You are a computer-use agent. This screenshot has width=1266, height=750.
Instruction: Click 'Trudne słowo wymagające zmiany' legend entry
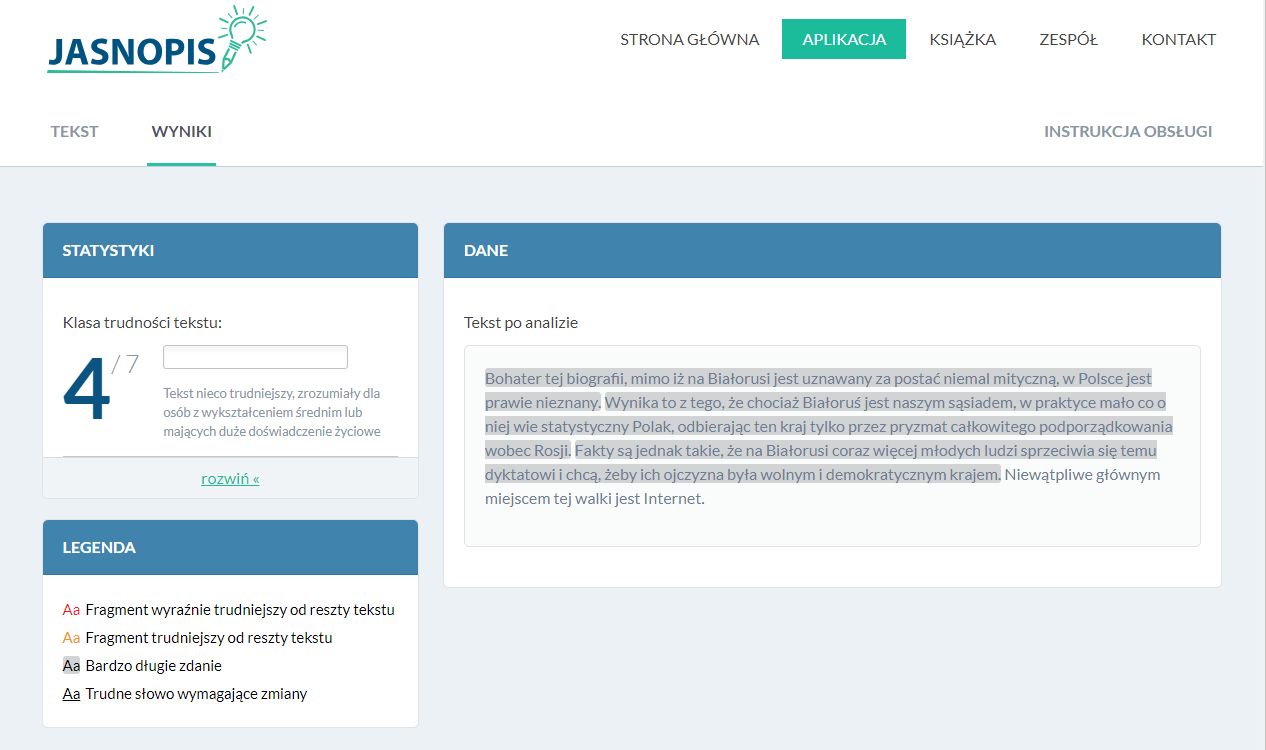pyautogui.click(x=196, y=694)
